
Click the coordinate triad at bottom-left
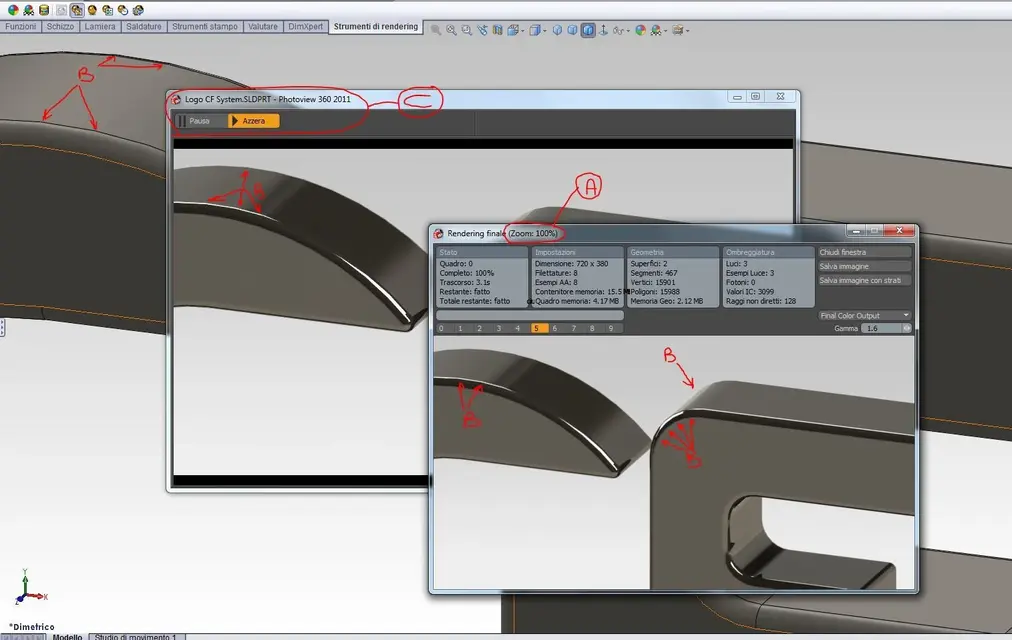[28, 587]
